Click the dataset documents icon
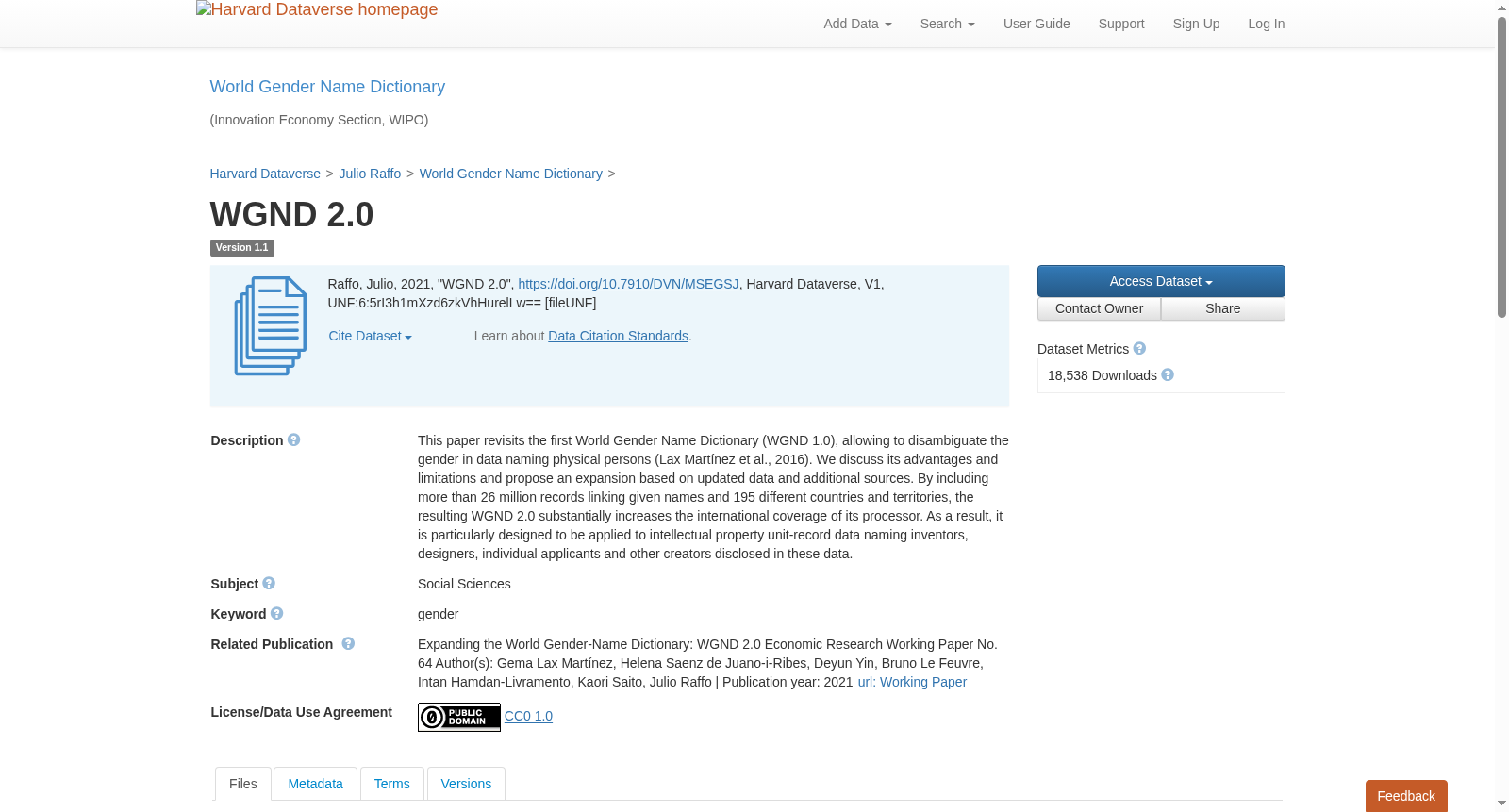 (271, 325)
